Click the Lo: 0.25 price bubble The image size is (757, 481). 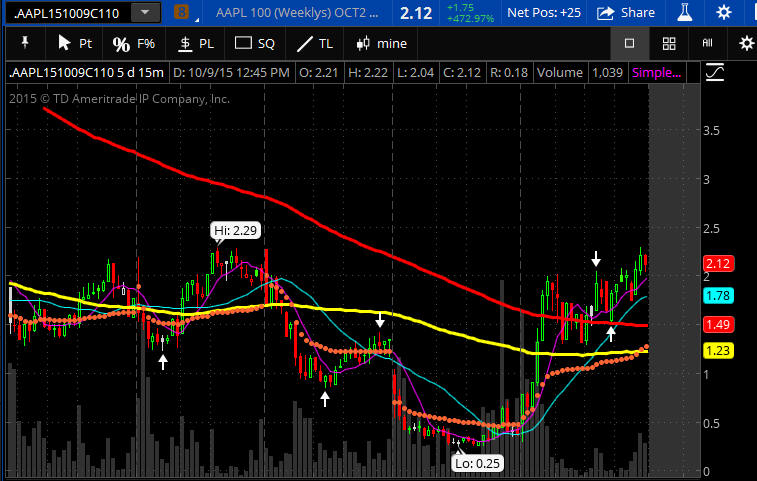click(x=477, y=464)
